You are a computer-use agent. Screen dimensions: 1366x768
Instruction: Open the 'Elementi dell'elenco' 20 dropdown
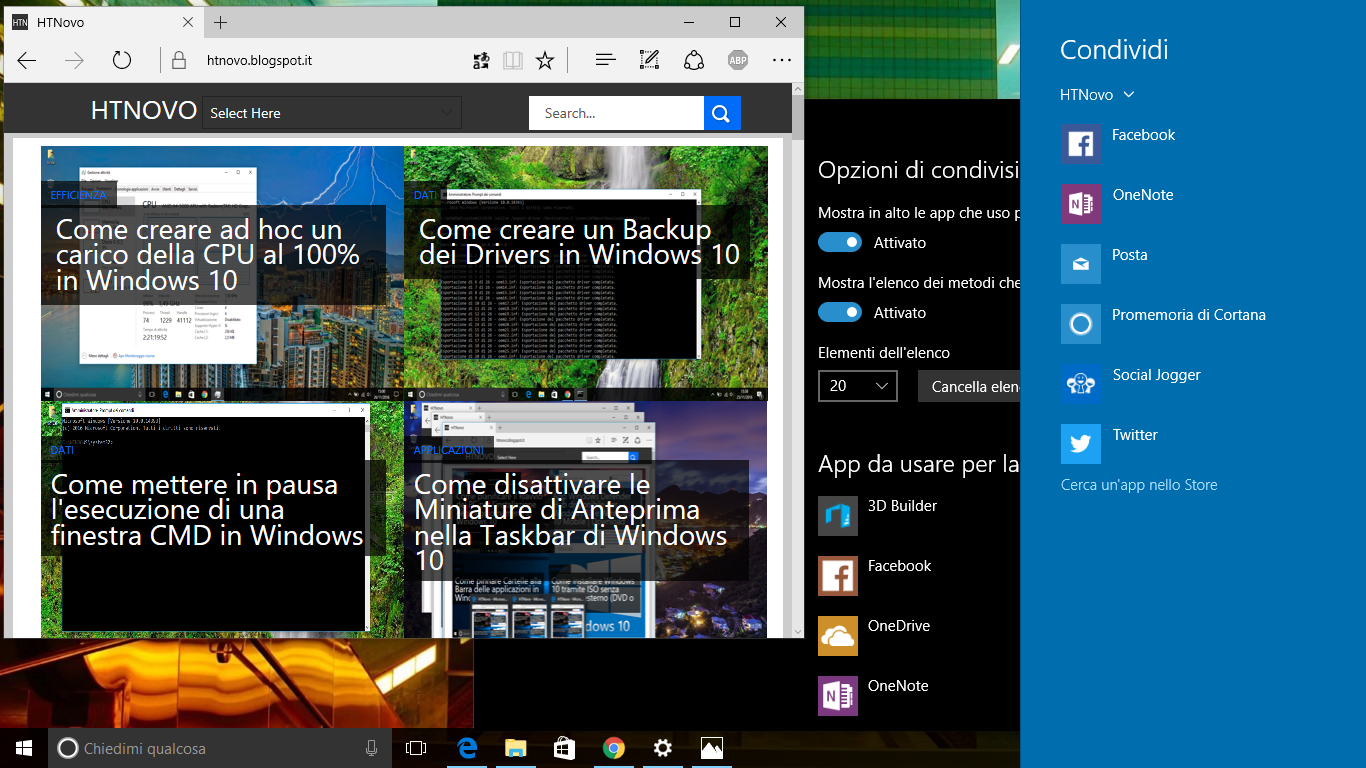858,386
